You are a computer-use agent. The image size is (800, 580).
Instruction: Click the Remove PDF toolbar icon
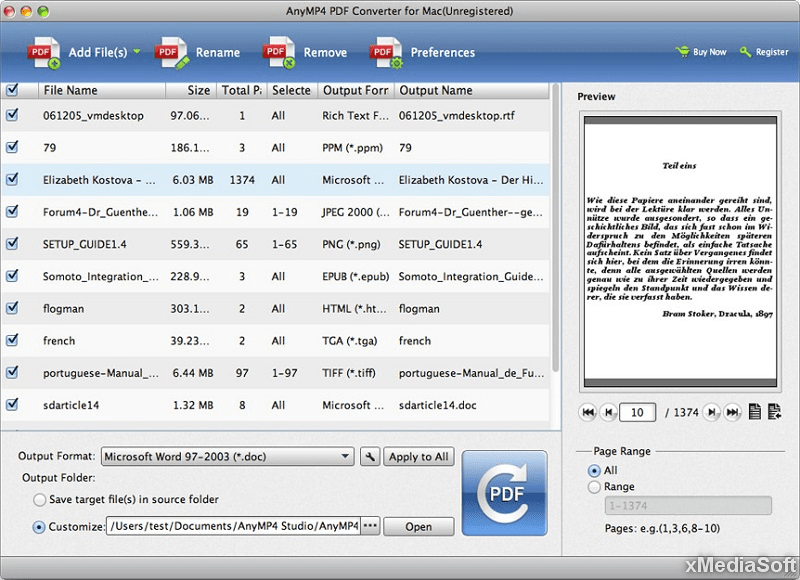(x=280, y=53)
